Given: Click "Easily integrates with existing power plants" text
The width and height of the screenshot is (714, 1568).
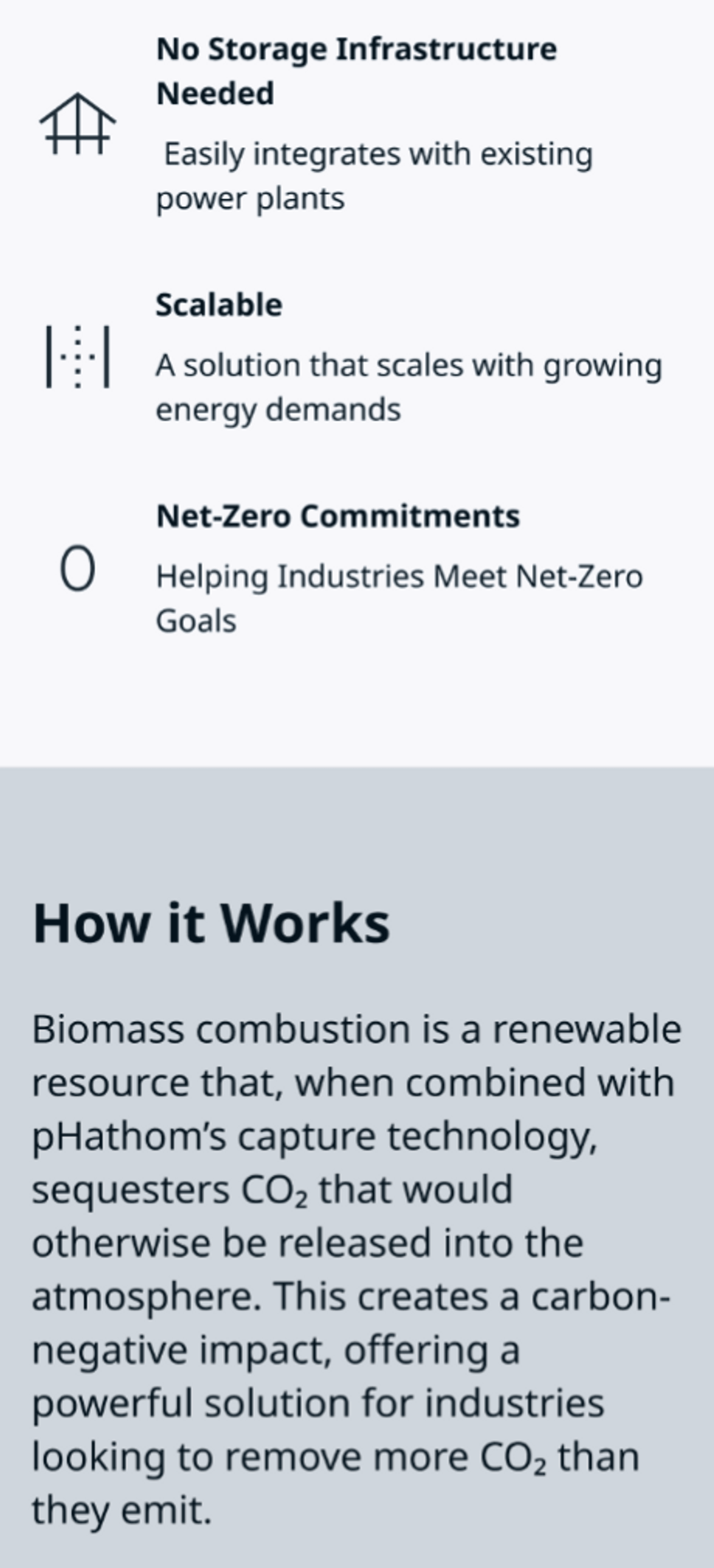Looking at the screenshot, I should tap(374, 176).
